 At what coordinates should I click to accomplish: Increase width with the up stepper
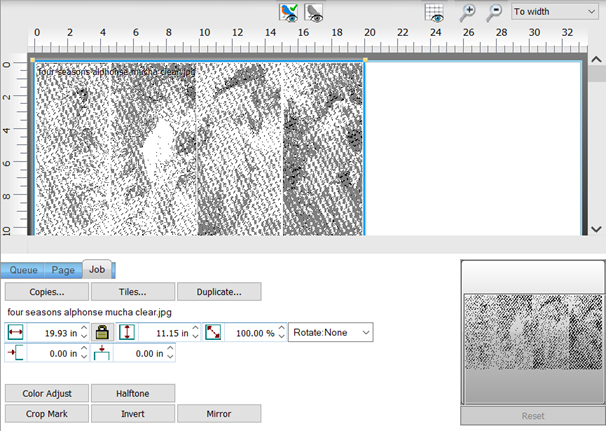tap(84, 329)
